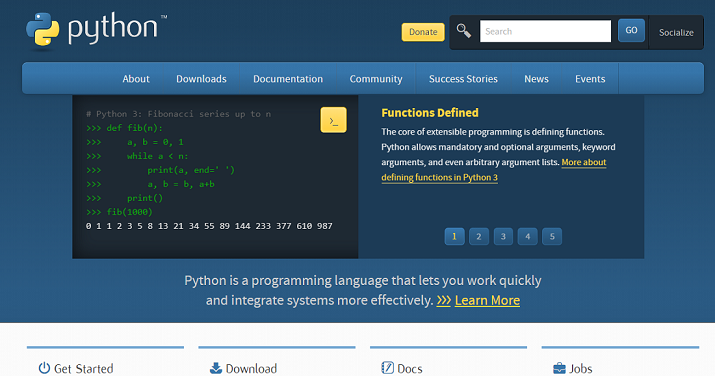Switch to slide 2 of code examples

click(479, 237)
